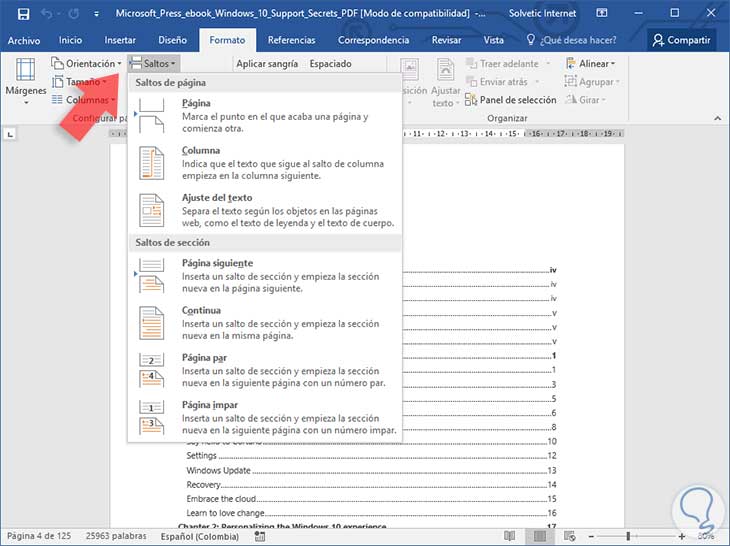Switch to the Revisar tab
Viewport: 730px width, 546px height.
(x=446, y=40)
